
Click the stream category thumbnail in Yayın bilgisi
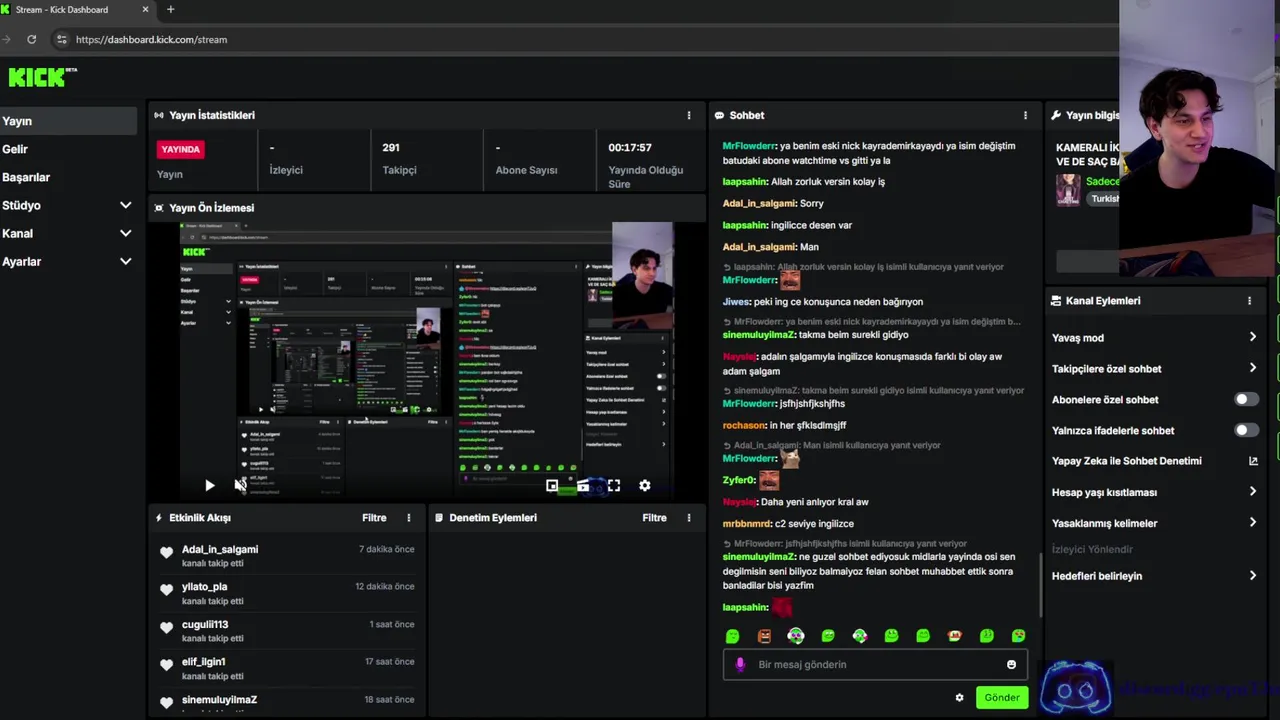[x=1068, y=189]
